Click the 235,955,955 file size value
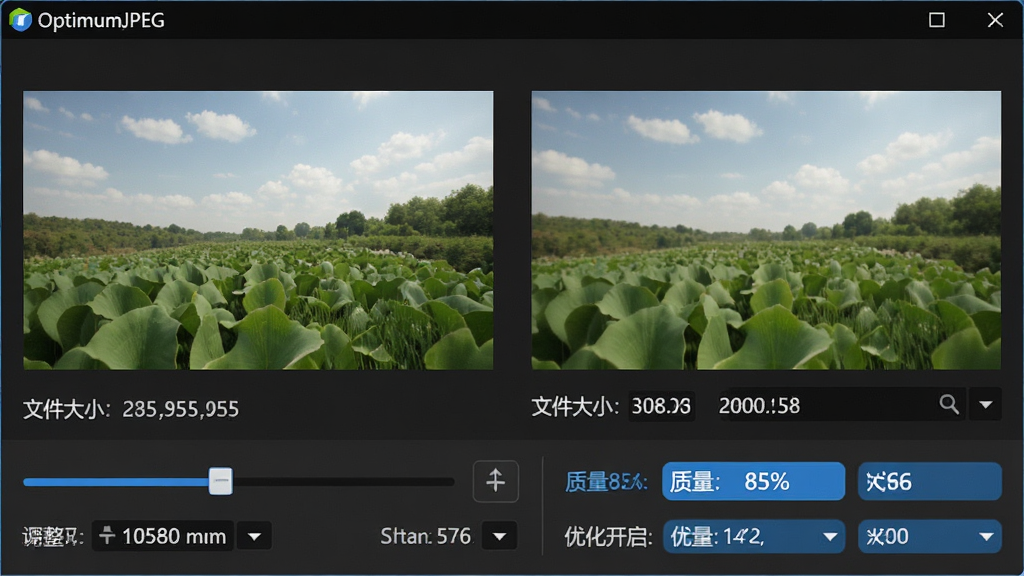1024x576 pixels. [x=181, y=409]
